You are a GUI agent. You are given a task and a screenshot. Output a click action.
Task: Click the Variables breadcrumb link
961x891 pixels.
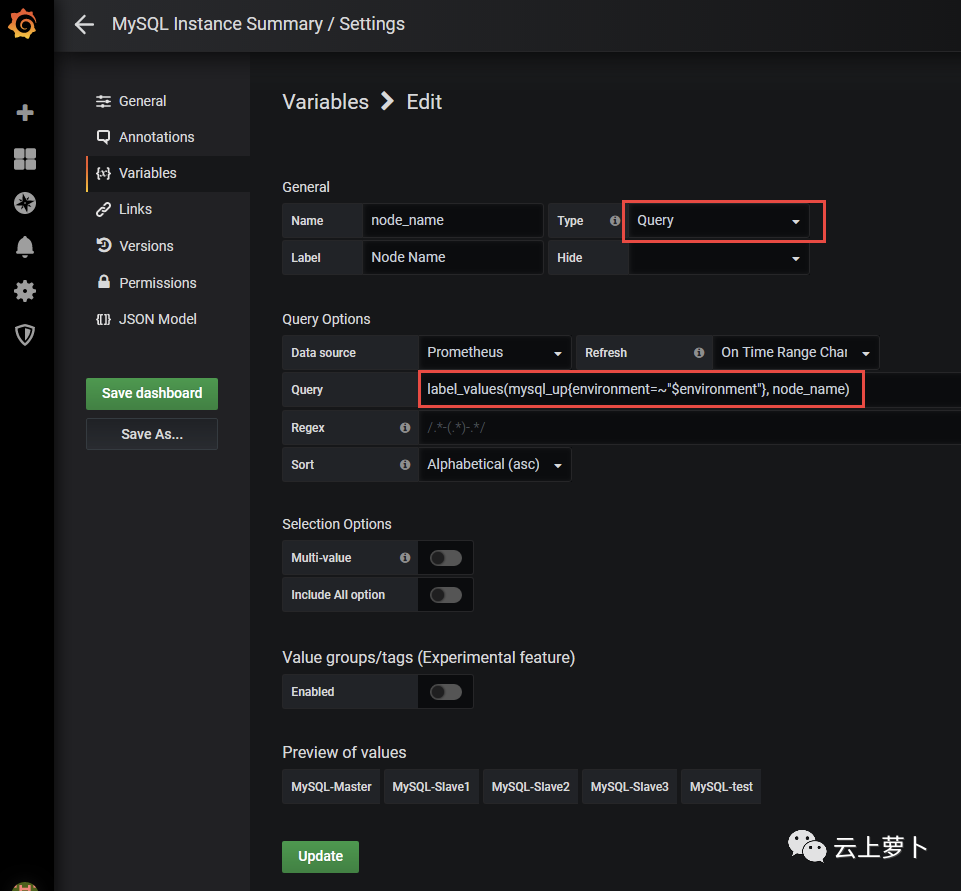(x=325, y=102)
